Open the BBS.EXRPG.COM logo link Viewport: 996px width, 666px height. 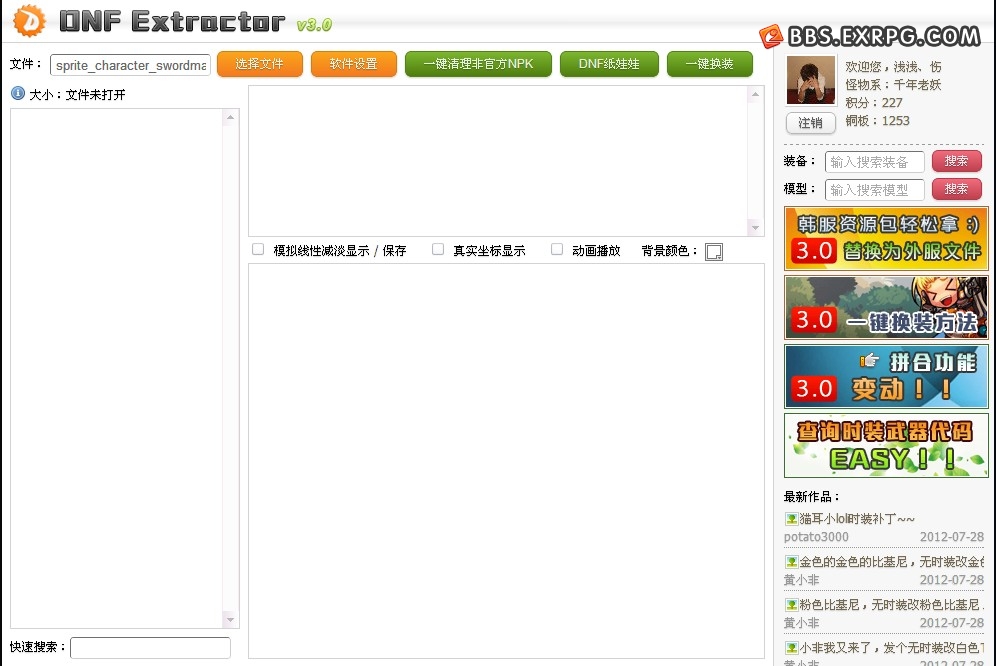pos(870,36)
